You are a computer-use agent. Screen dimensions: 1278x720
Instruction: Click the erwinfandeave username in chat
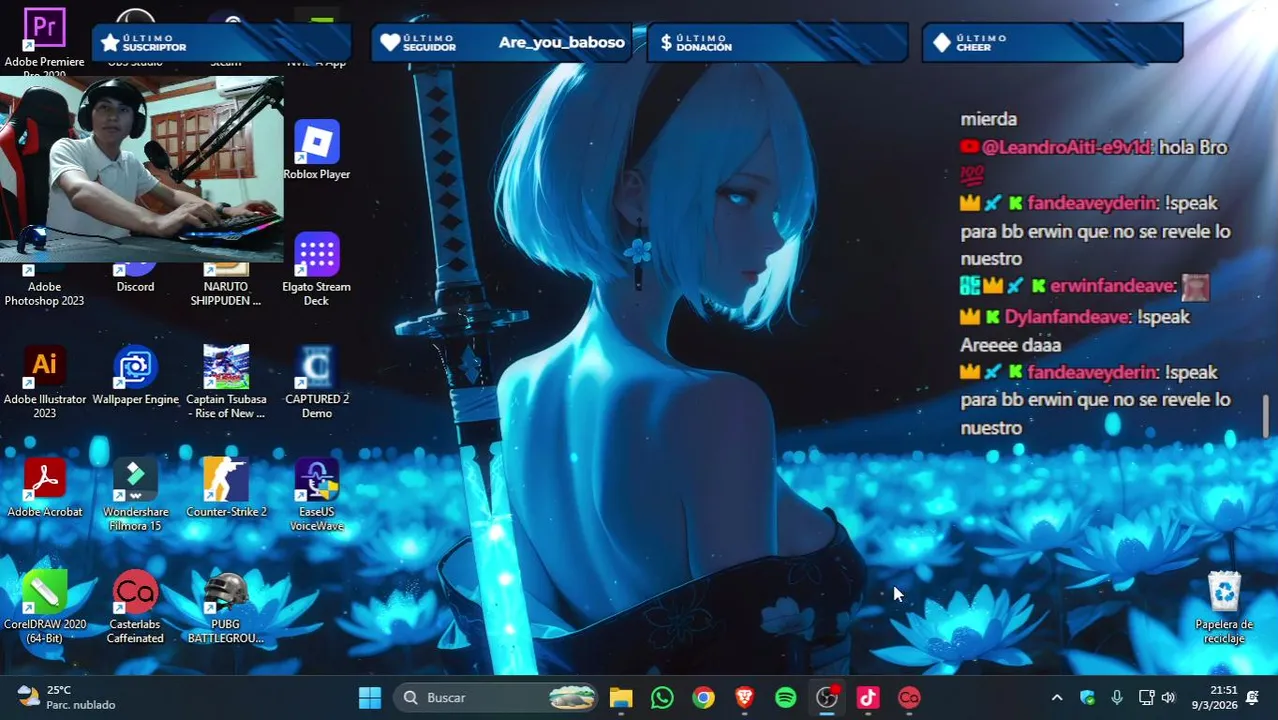click(1112, 286)
